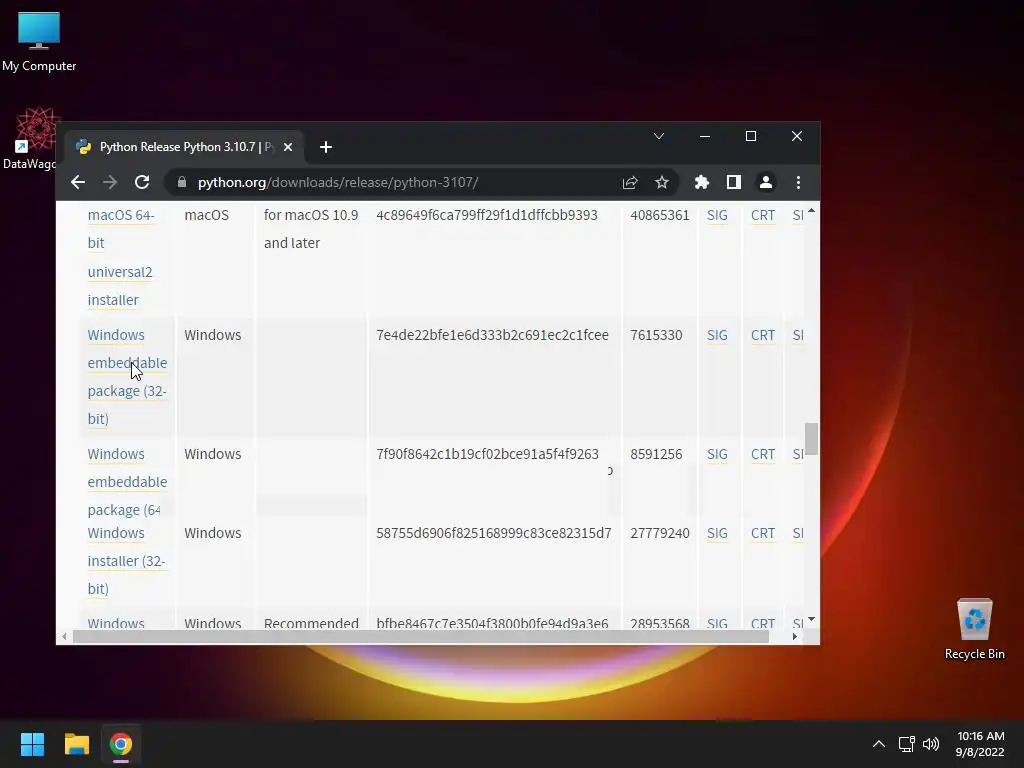Download Windows embeddable package (32-bit)

pos(127,377)
